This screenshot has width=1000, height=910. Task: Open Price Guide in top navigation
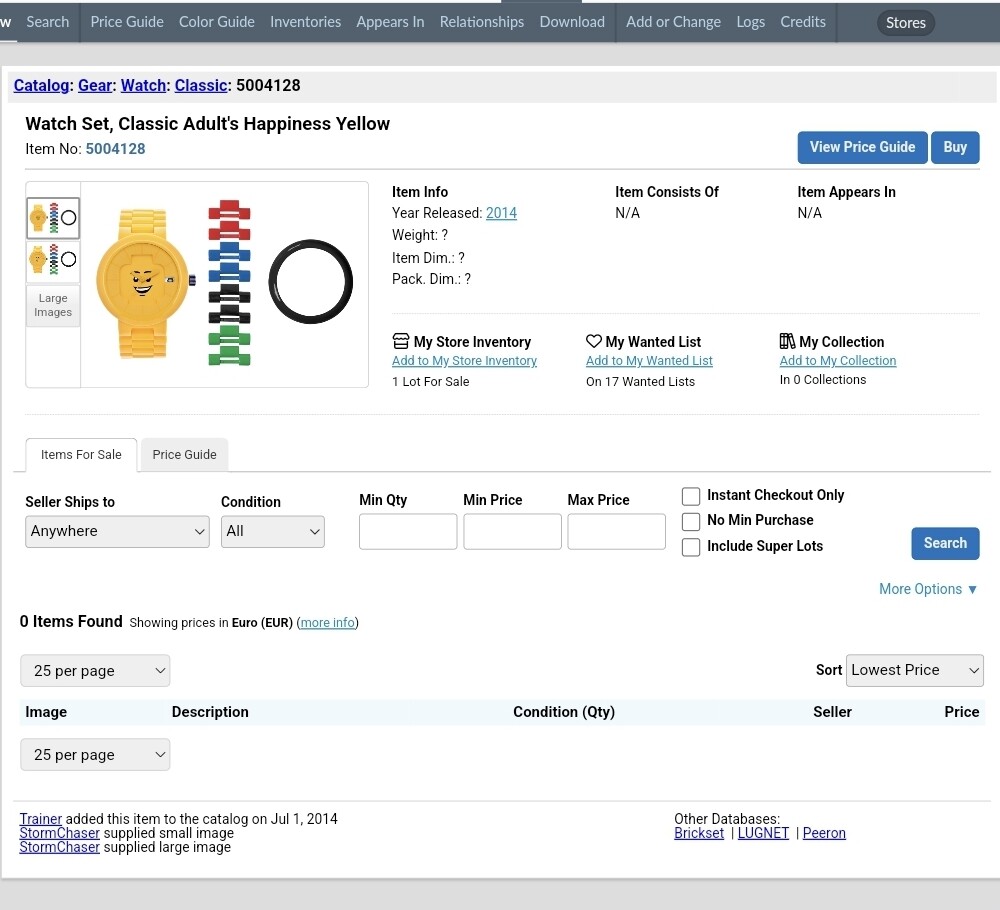coord(127,22)
